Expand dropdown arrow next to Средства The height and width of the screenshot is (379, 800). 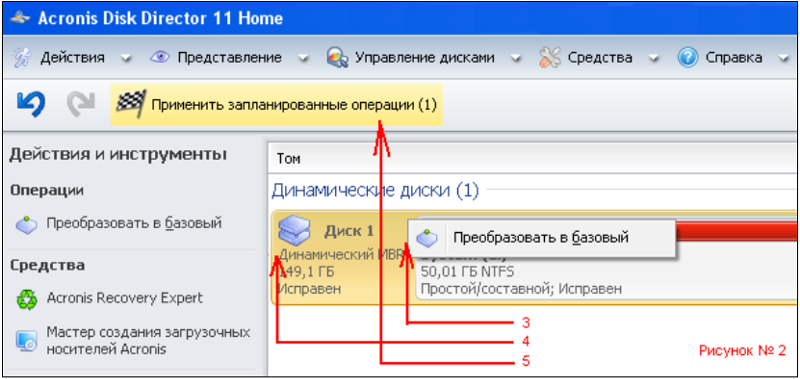tap(654, 59)
